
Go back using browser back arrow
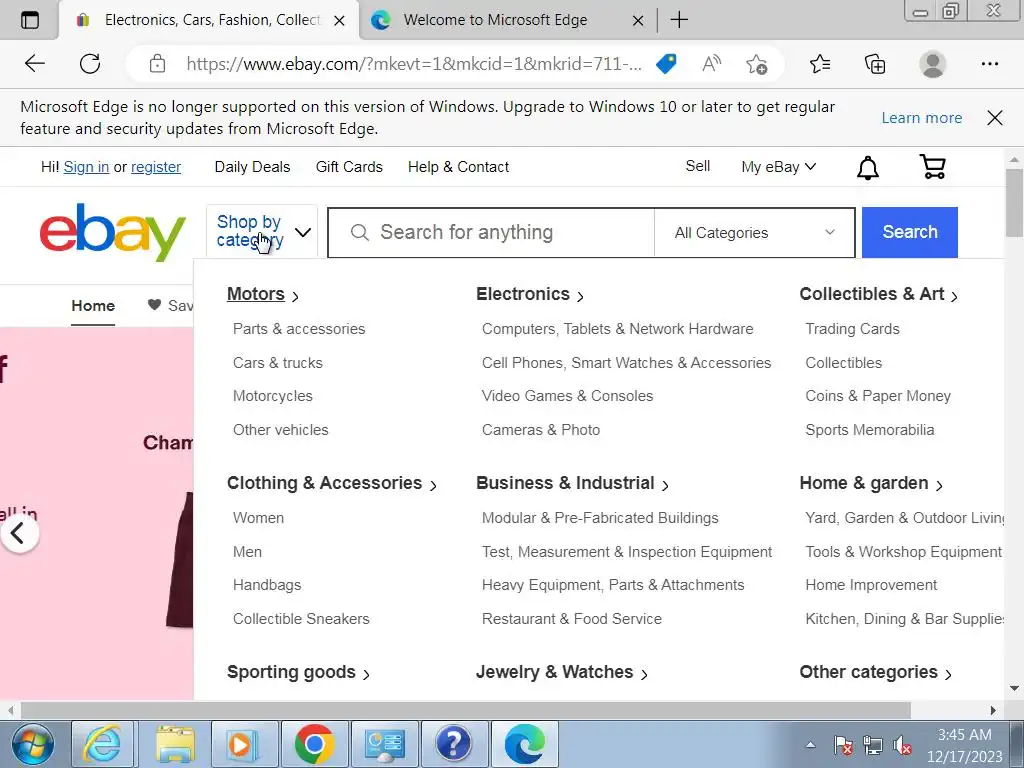34,63
